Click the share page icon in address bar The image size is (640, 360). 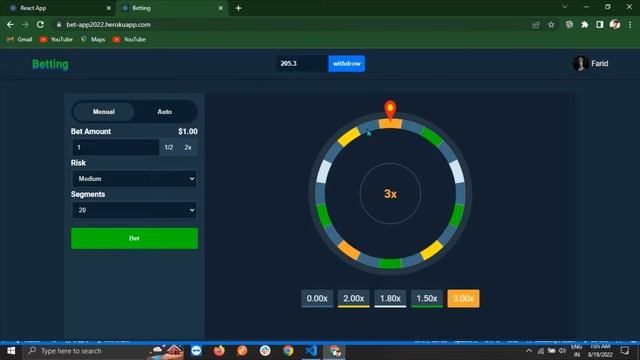click(x=536, y=25)
